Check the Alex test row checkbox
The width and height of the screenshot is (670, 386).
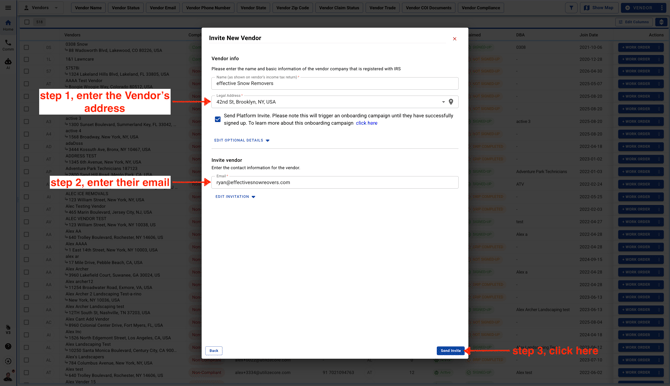pos(26,372)
